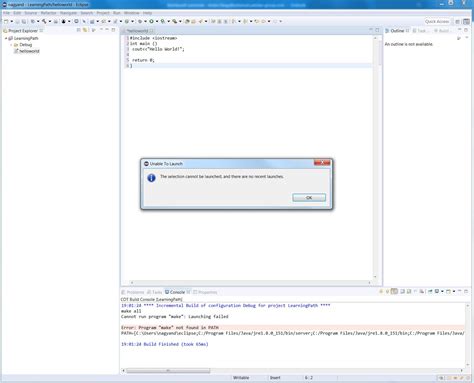Viewport: 474px width, 383px height.
Task: Click the Save All toolbar icon
Action: click(x=24, y=21)
